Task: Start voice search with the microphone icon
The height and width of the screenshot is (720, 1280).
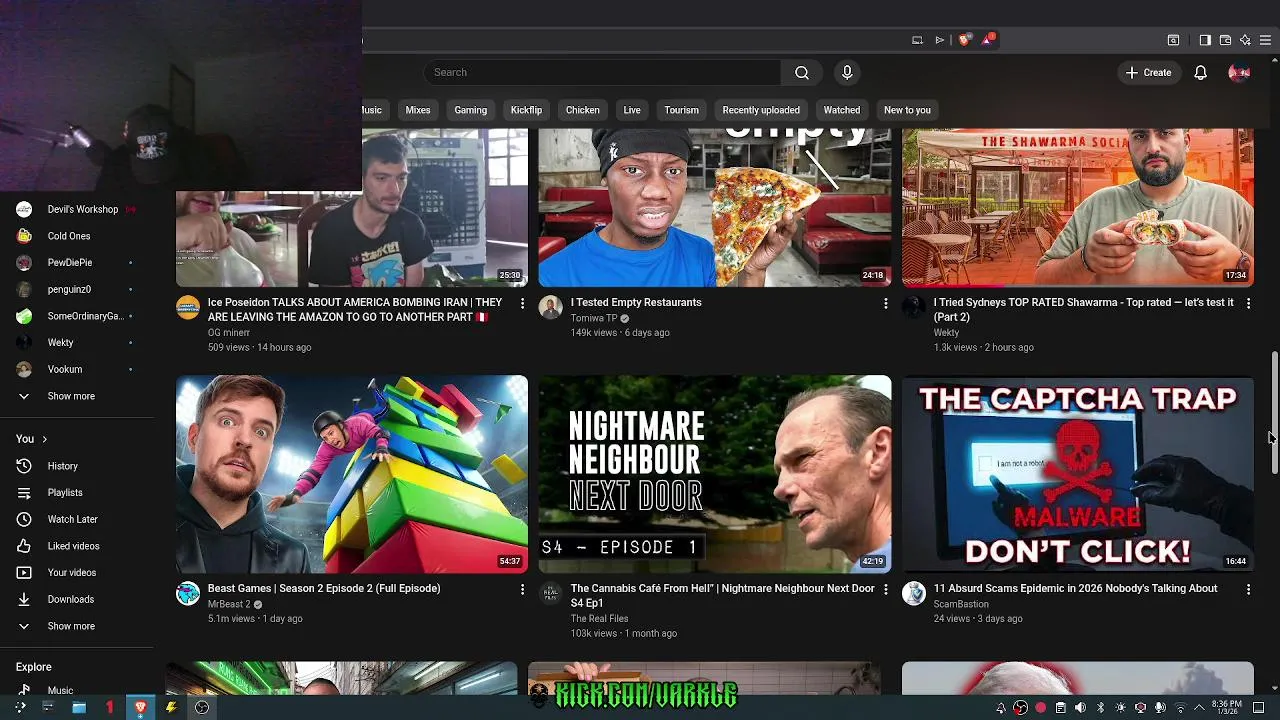Action: [x=847, y=72]
